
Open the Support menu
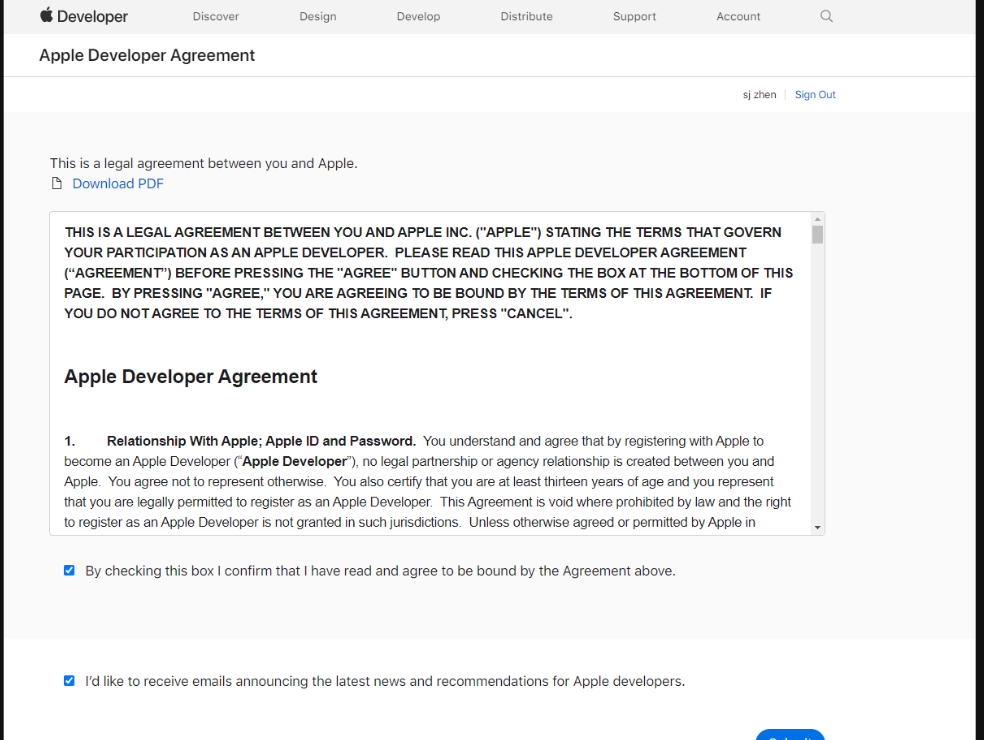coord(634,16)
